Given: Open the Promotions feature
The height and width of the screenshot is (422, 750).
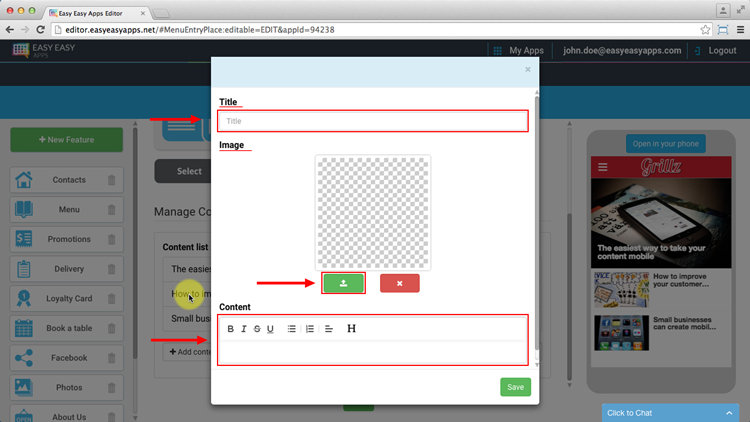Looking at the screenshot, I should [x=66, y=239].
